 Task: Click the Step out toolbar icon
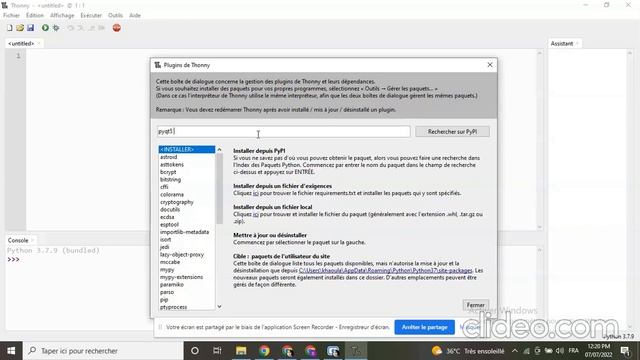pos(91,28)
